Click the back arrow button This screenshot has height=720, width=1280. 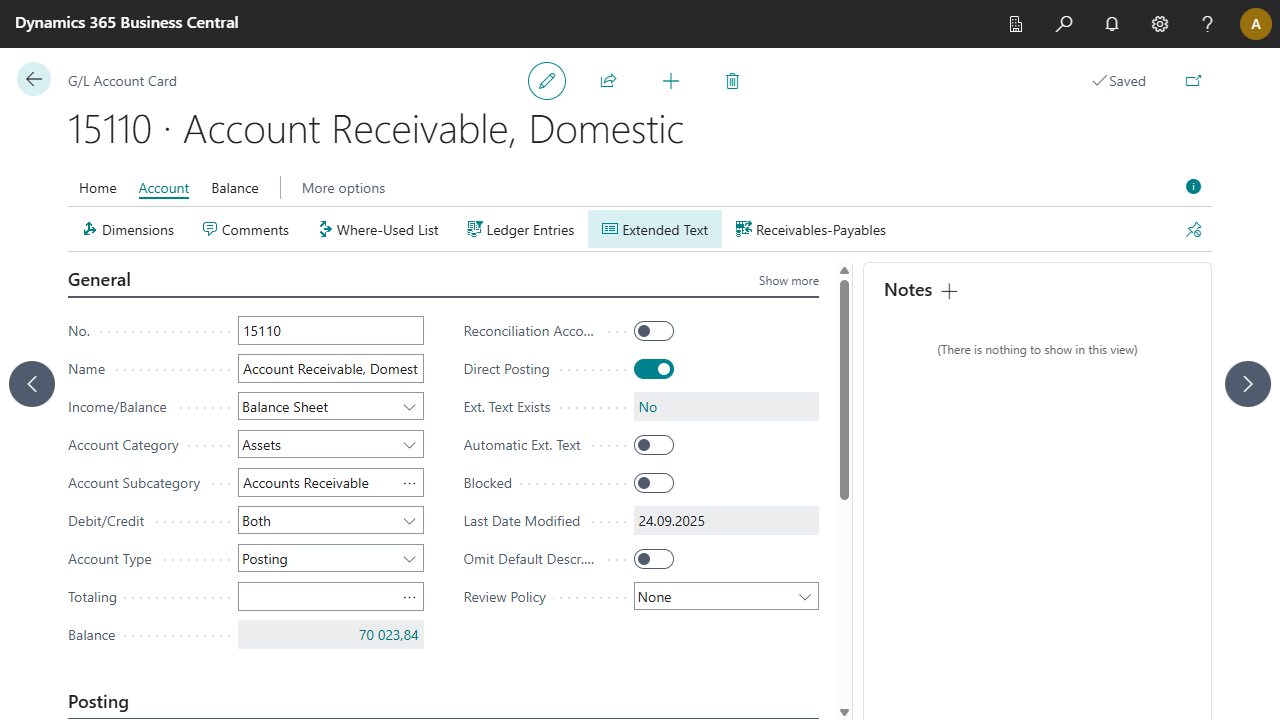pyautogui.click(x=34, y=80)
